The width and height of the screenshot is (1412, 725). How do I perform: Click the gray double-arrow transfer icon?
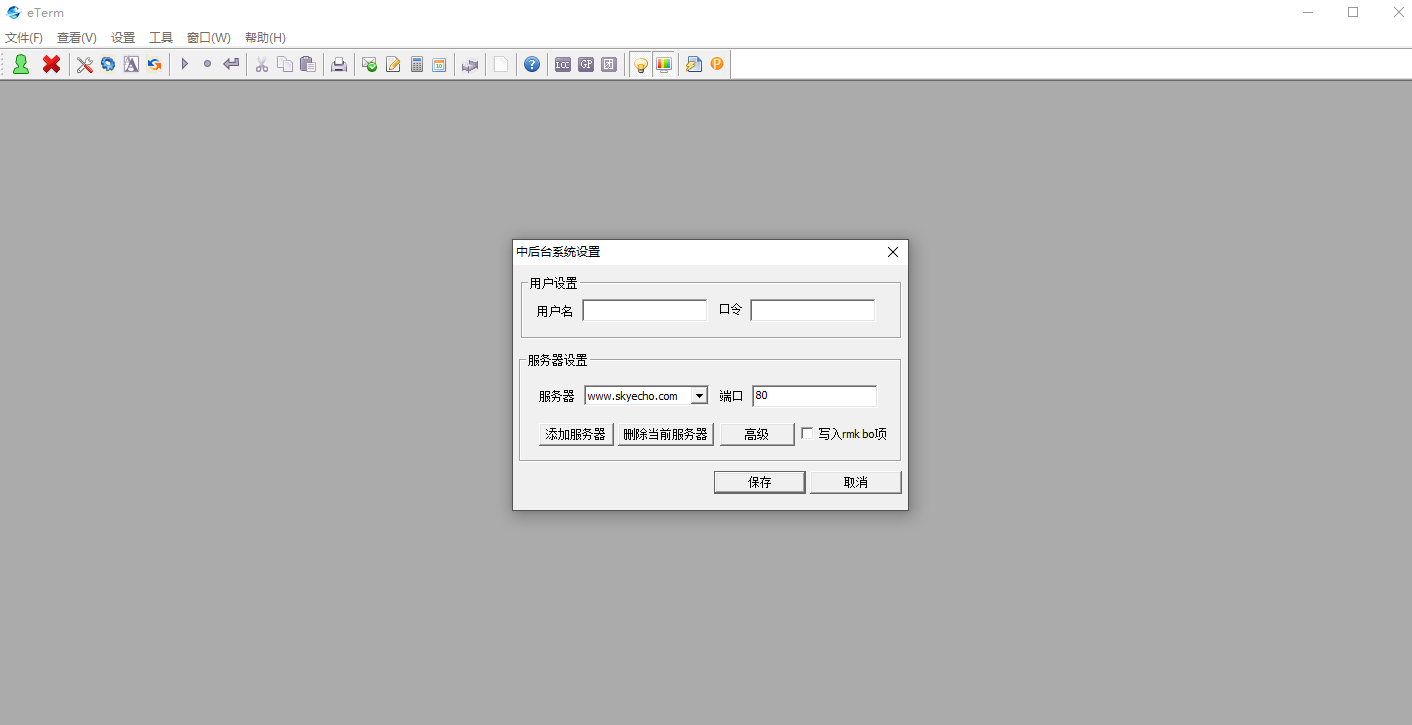[x=470, y=64]
